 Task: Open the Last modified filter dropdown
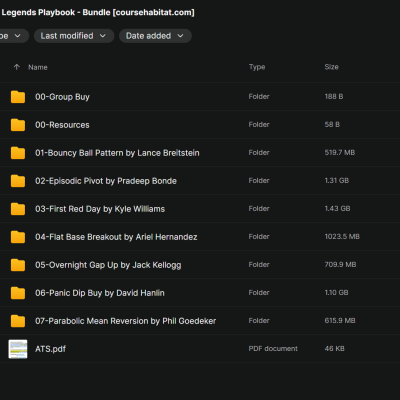(74, 36)
